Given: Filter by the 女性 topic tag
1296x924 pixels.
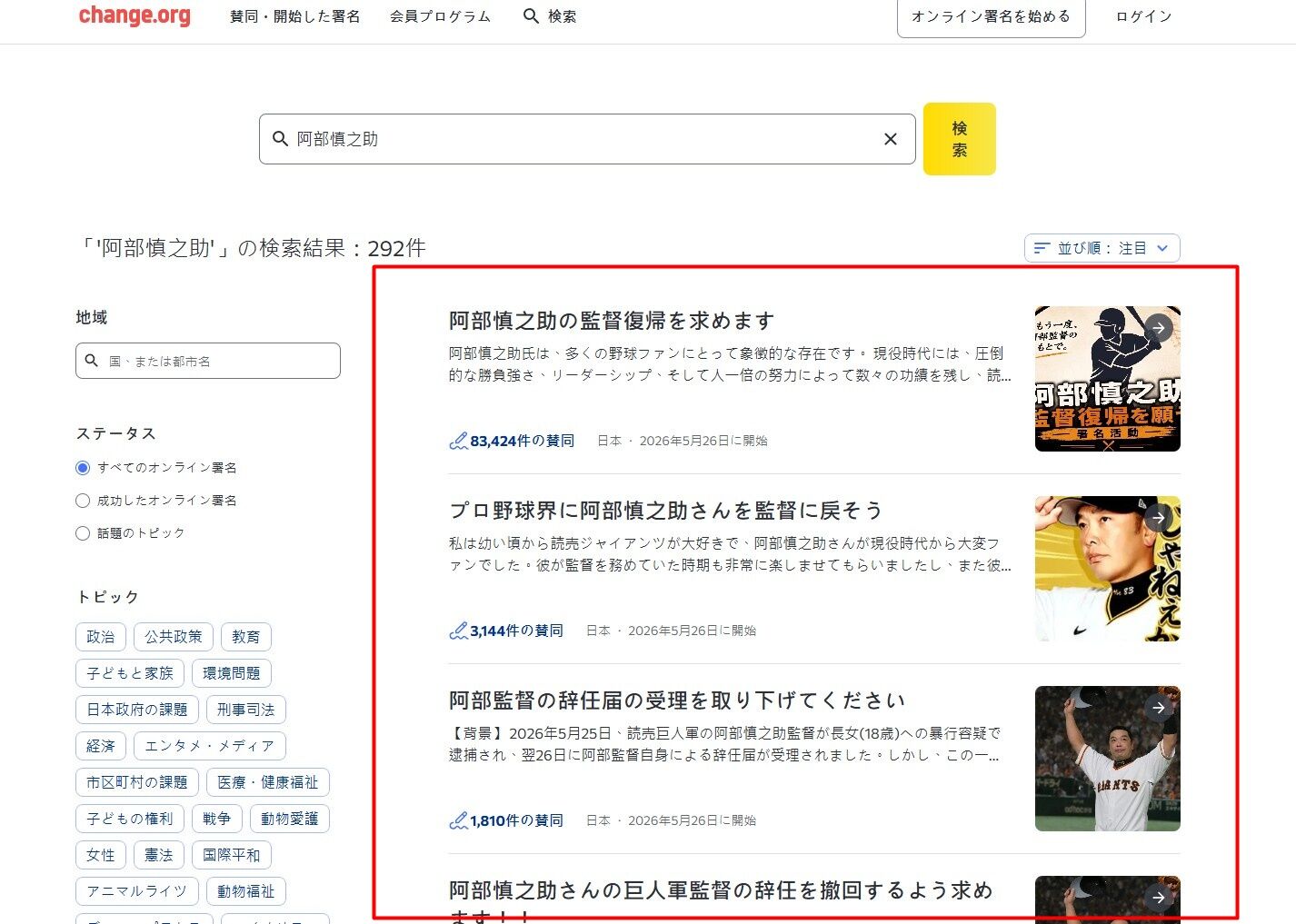Looking at the screenshot, I should coord(101,855).
